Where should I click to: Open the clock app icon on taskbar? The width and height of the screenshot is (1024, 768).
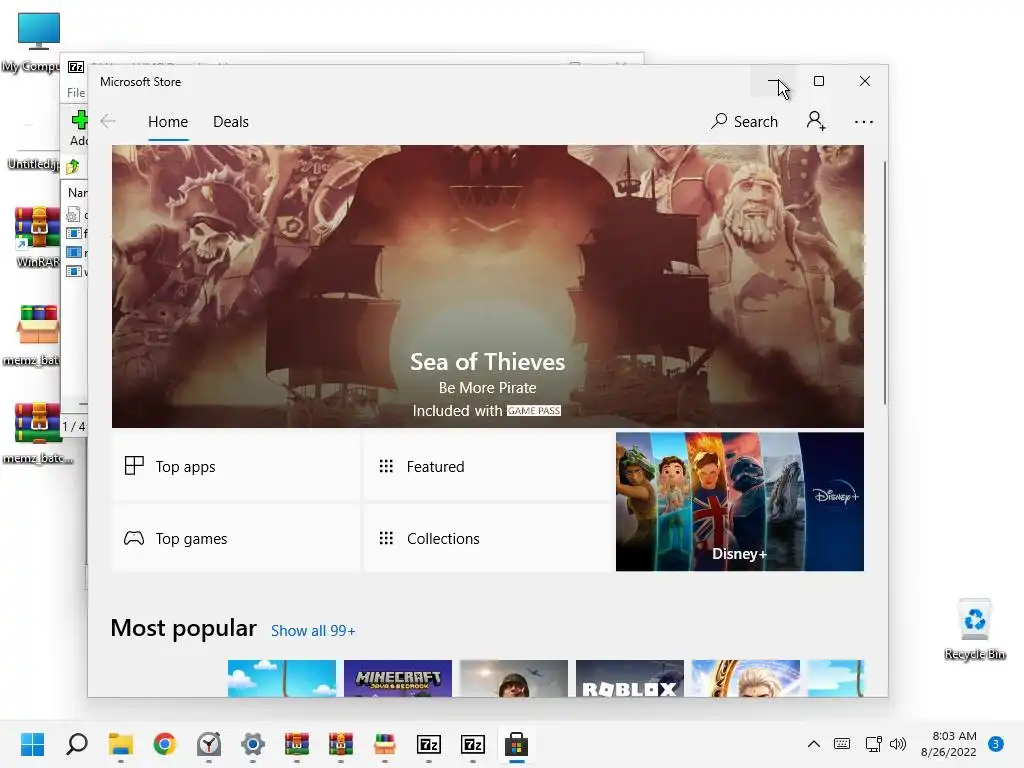click(x=209, y=744)
